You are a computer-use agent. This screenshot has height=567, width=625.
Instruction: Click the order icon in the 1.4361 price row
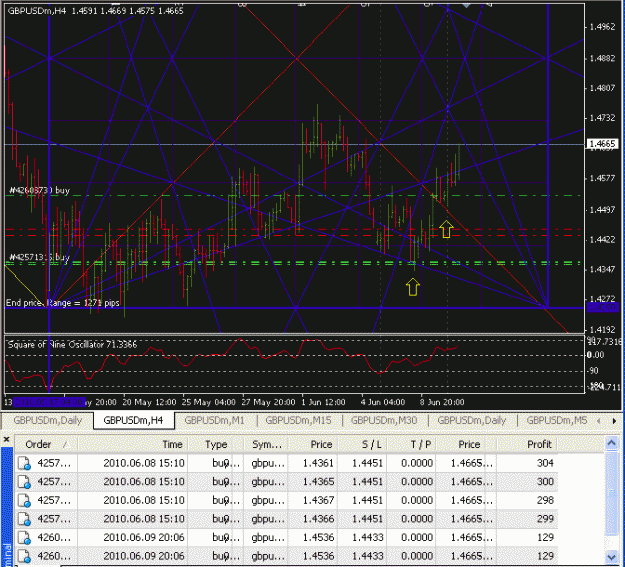[24, 463]
